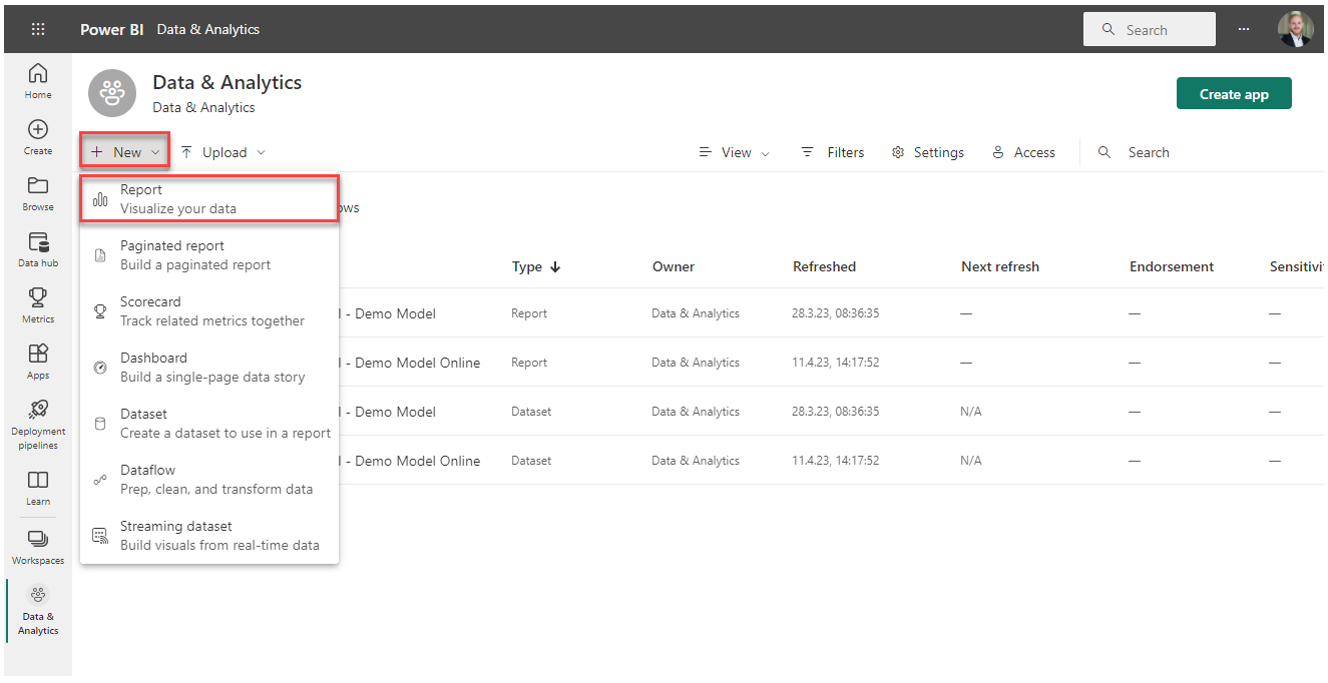The height and width of the screenshot is (683, 1328).
Task: Open Apps in the left navigation
Action: tap(38, 361)
